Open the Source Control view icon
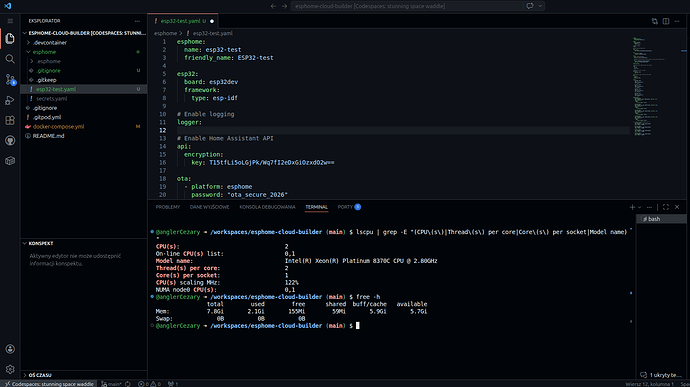 pos(10,79)
